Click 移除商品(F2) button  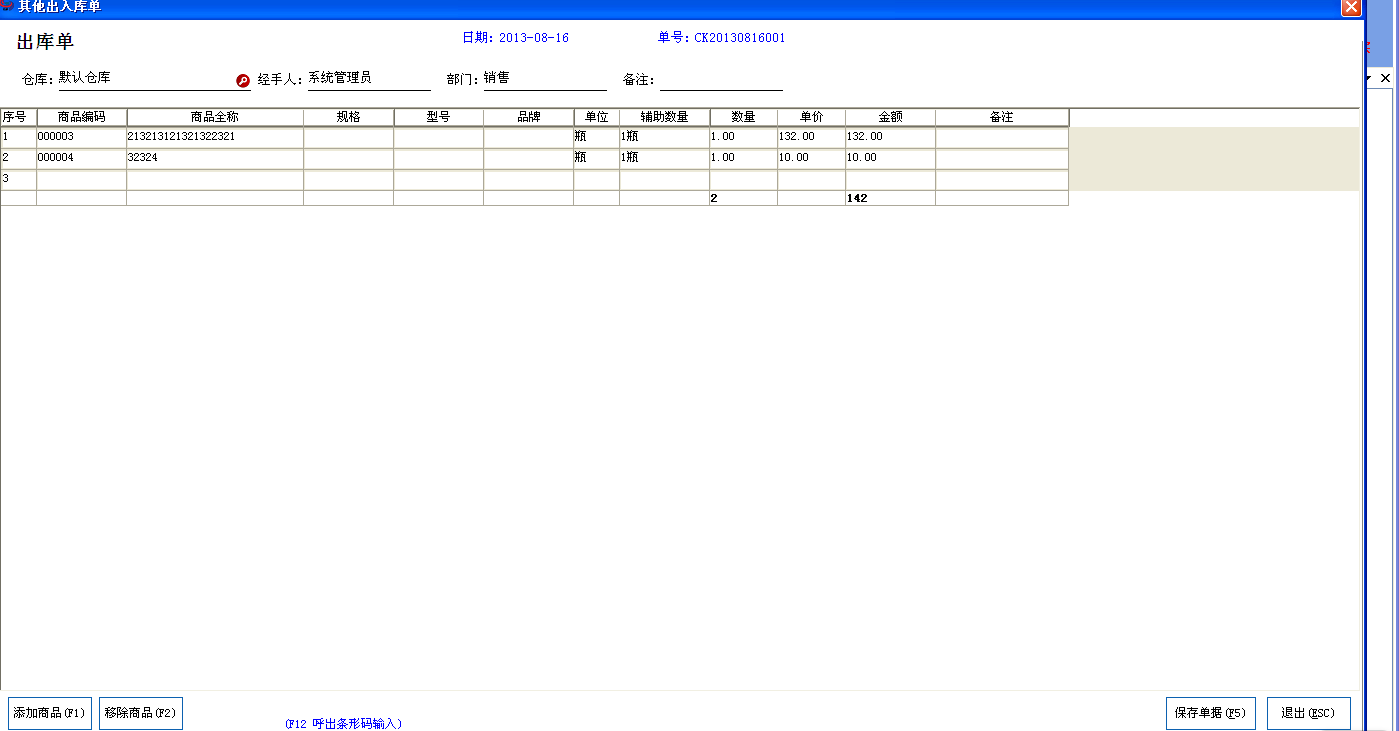point(141,713)
